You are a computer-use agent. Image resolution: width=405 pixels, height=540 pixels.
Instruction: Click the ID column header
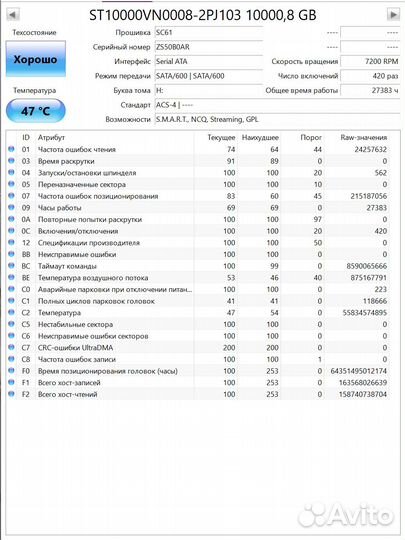(x=26, y=137)
